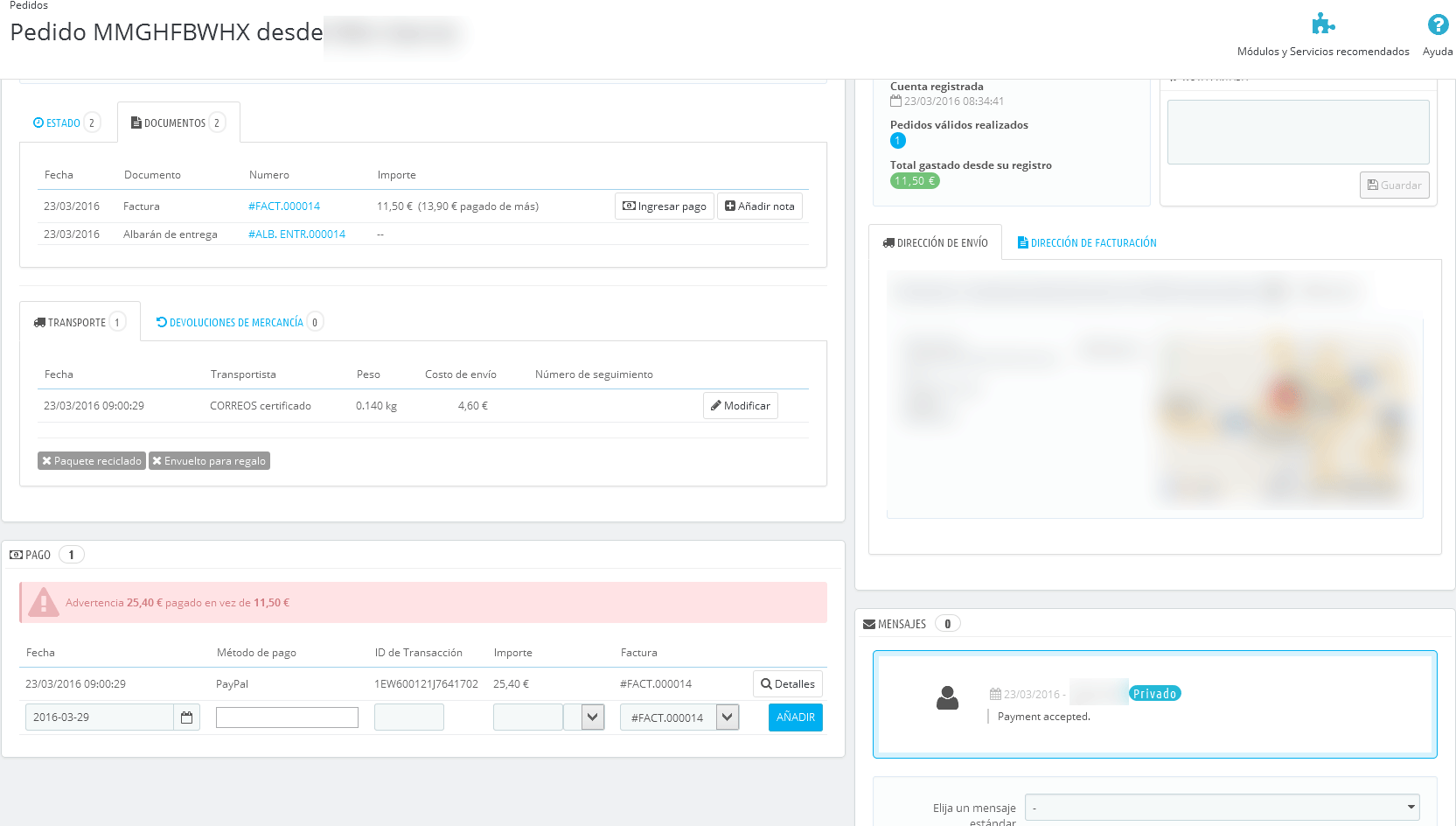Switch to Dirección de facturación tab
Image resolution: width=1456 pixels, height=826 pixels.
(x=1087, y=243)
